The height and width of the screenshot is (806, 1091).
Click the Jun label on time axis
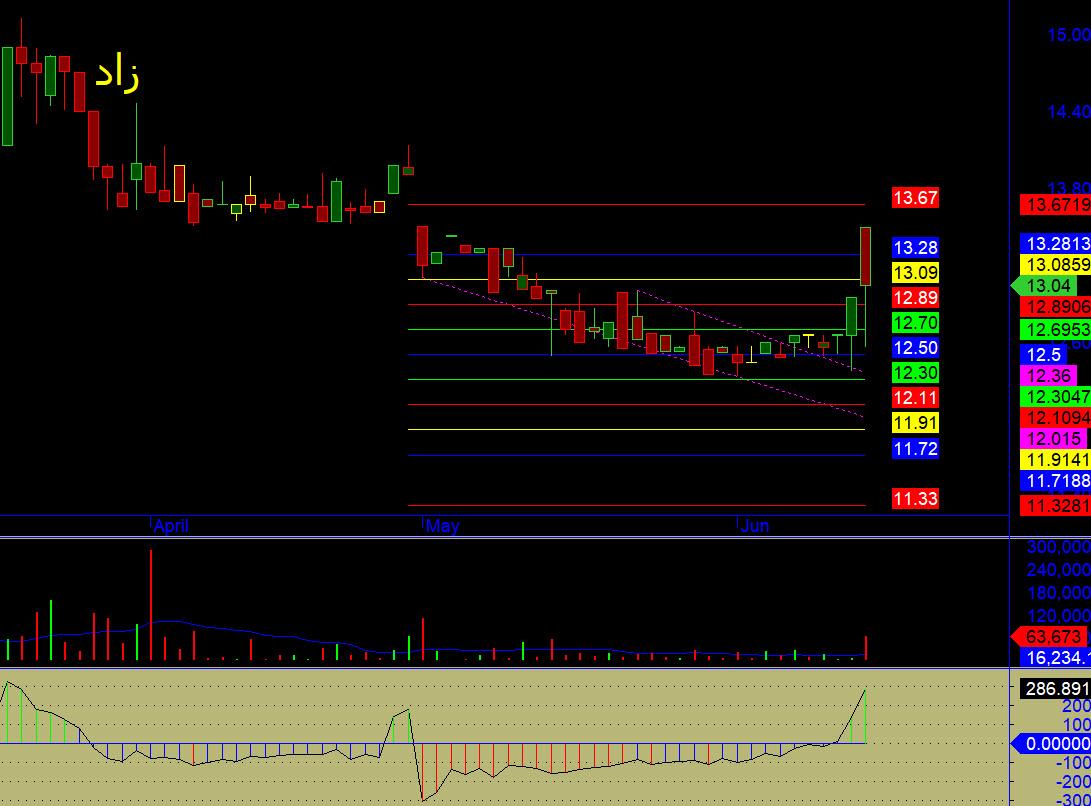[754, 526]
